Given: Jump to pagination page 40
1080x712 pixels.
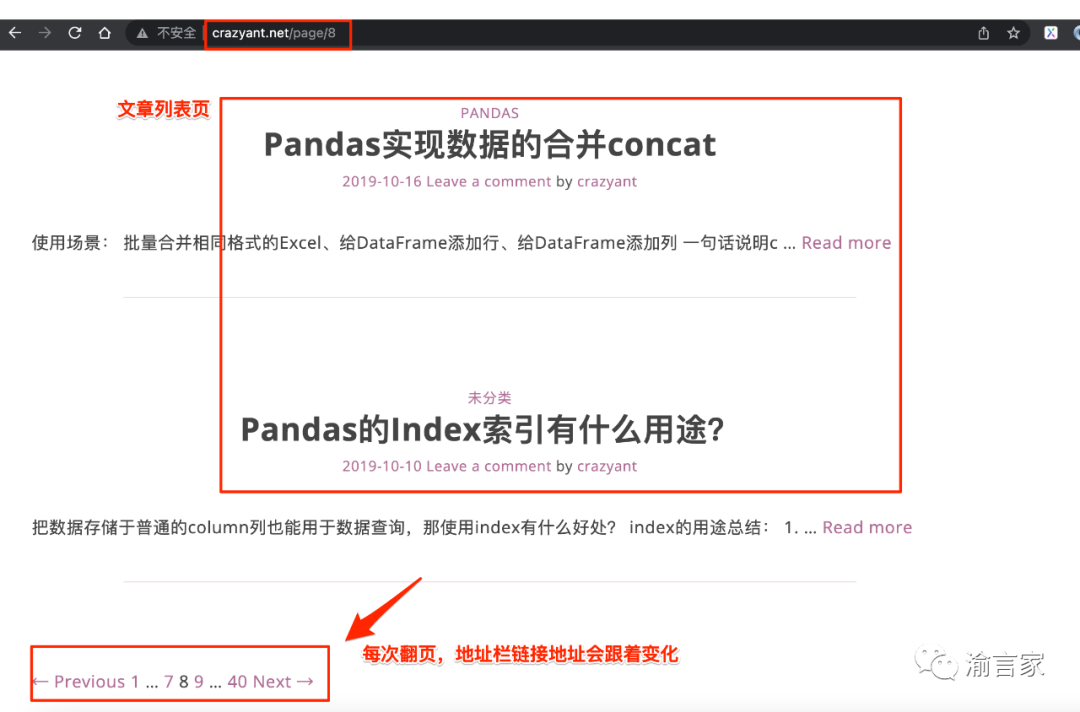Looking at the screenshot, I should coord(237,682).
